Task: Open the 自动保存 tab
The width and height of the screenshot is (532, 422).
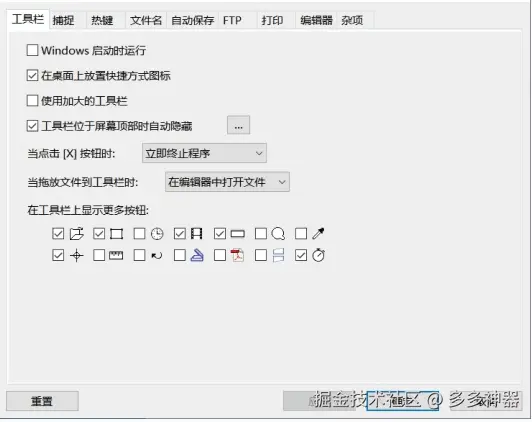Action: click(192, 20)
